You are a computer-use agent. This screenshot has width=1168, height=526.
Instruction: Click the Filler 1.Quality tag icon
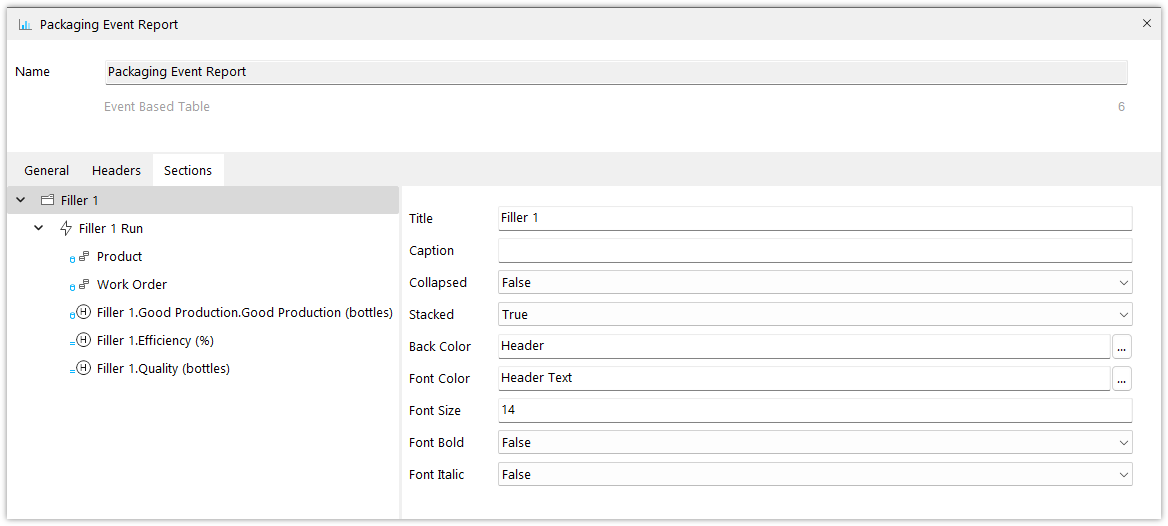[83, 368]
